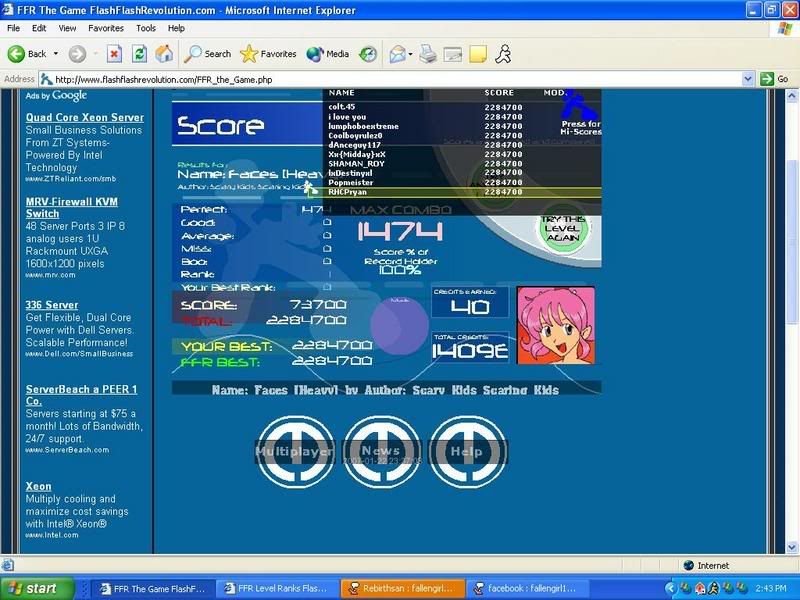
Task: Open the View menu
Action: click(69, 28)
